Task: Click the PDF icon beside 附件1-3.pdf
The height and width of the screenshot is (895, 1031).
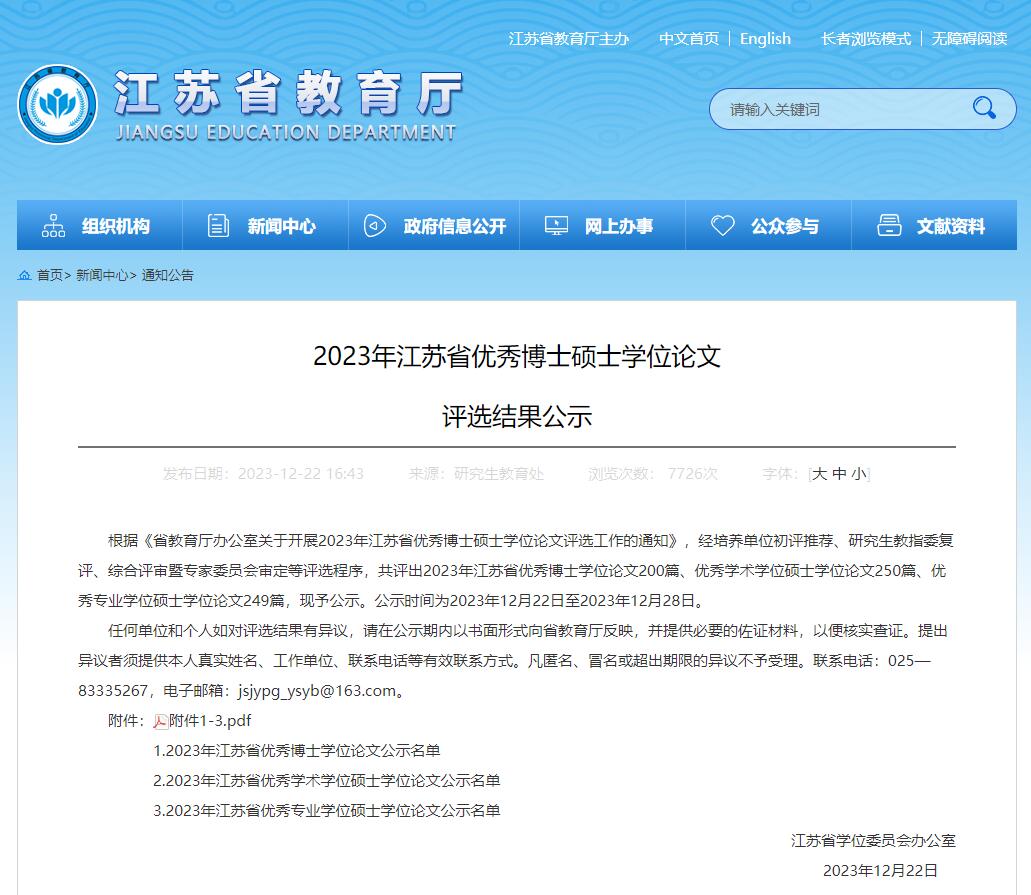Action: pyautogui.click(x=160, y=721)
